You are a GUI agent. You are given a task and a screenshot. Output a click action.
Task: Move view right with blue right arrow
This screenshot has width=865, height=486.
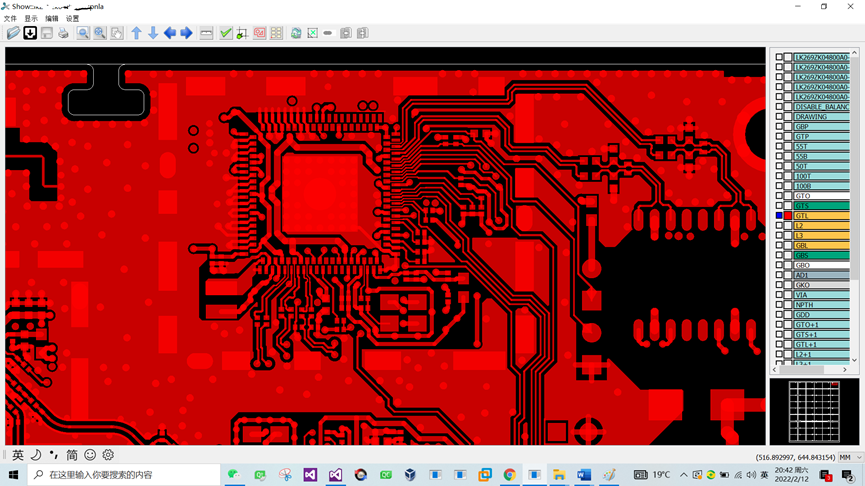pos(186,33)
